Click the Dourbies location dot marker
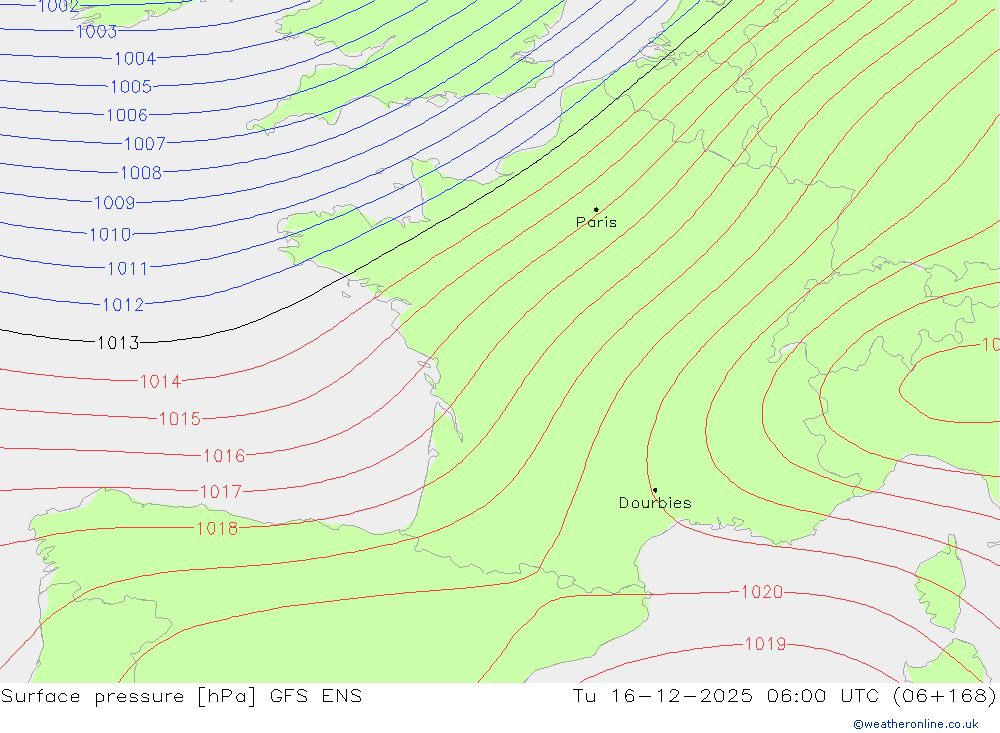1000x733 pixels. click(655, 490)
